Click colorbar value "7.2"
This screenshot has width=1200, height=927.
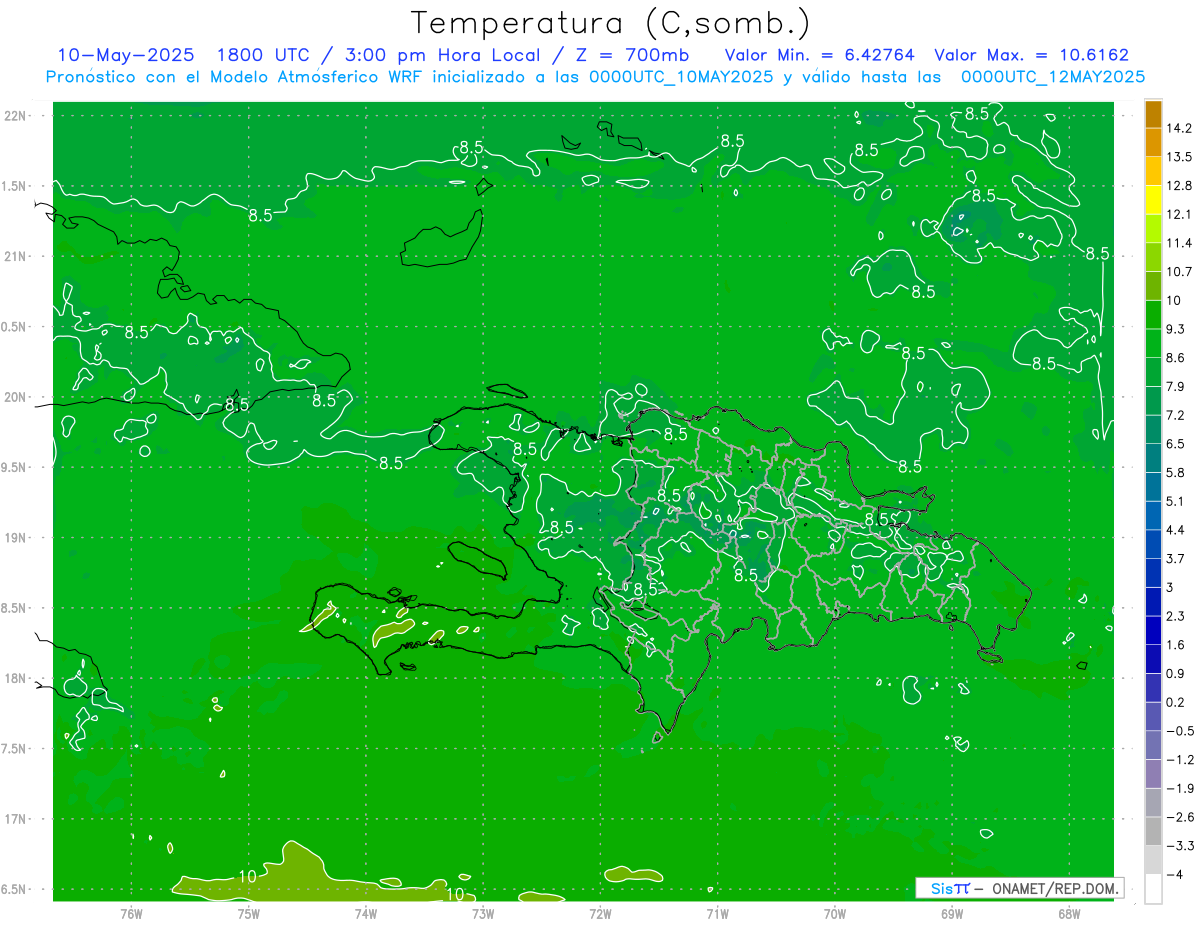1175,415
